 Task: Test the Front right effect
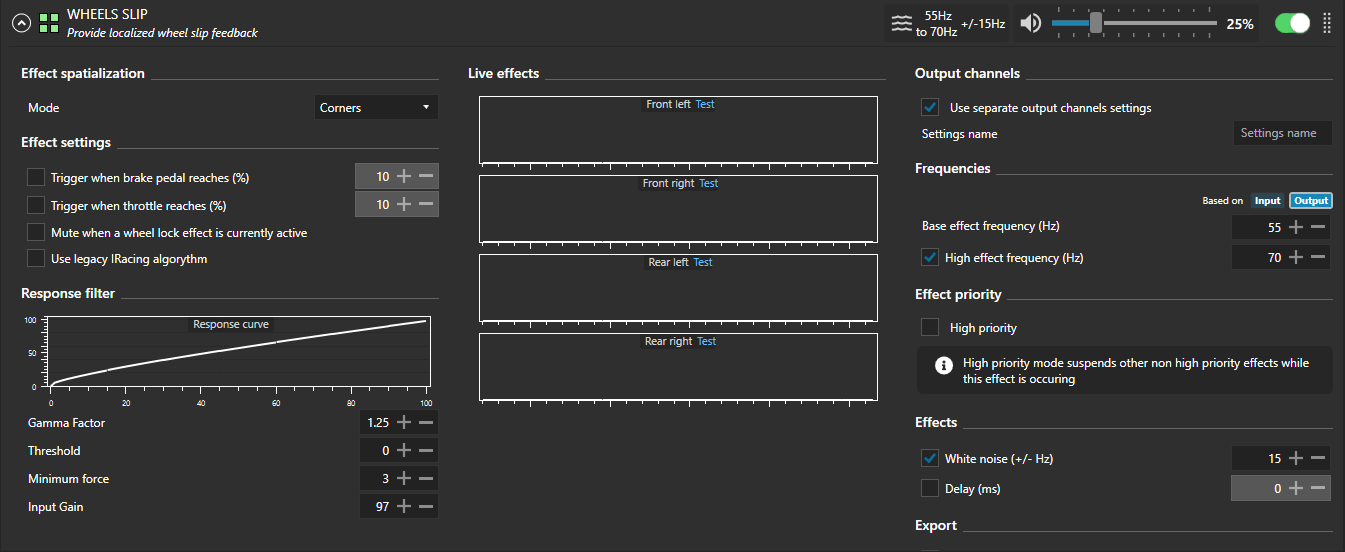709,183
